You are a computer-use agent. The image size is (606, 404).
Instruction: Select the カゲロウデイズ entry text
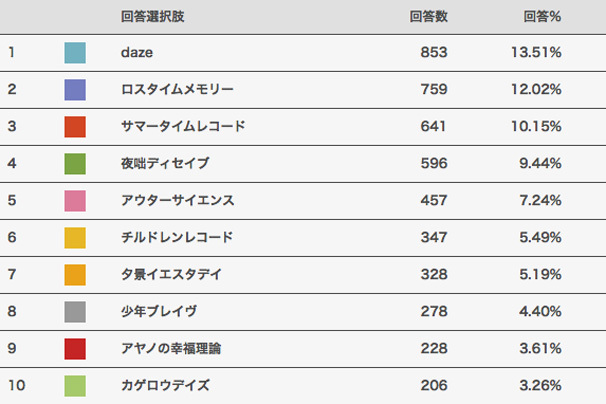pyautogui.click(x=165, y=386)
